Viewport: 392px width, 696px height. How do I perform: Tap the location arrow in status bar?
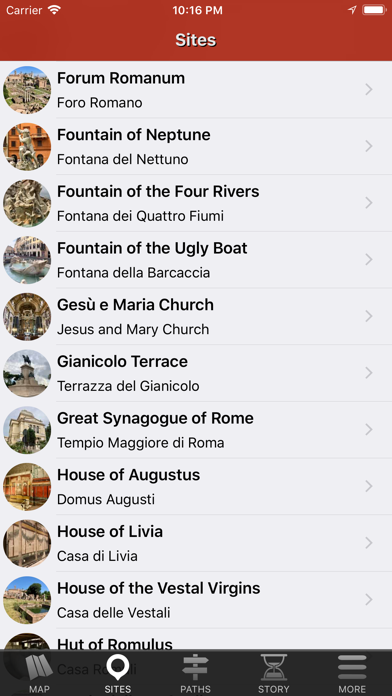click(352, 10)
